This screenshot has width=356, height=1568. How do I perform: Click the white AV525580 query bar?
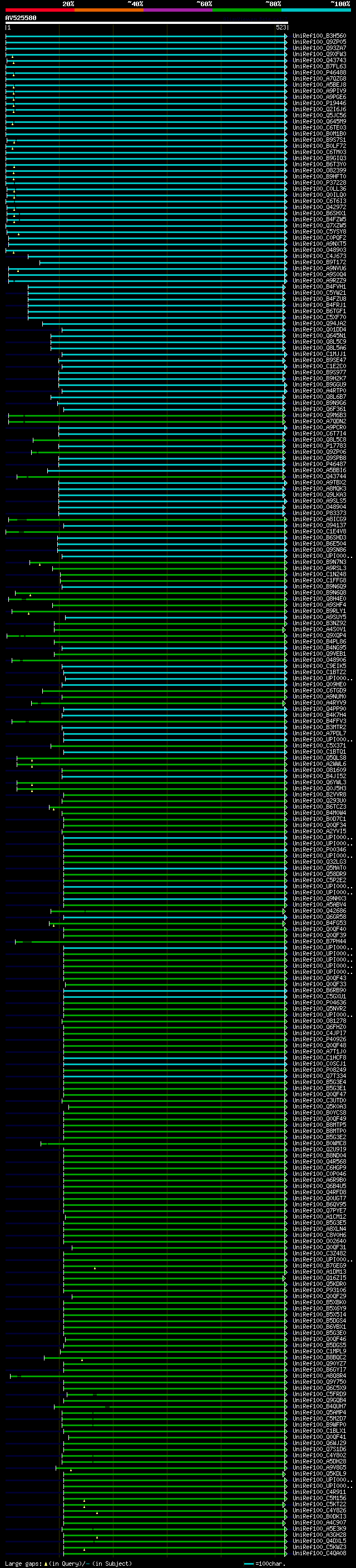point(147,22)
